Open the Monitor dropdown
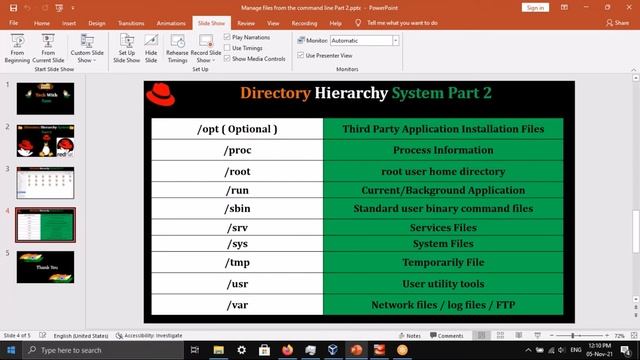The image size is (640, 360). click(396, 40)
